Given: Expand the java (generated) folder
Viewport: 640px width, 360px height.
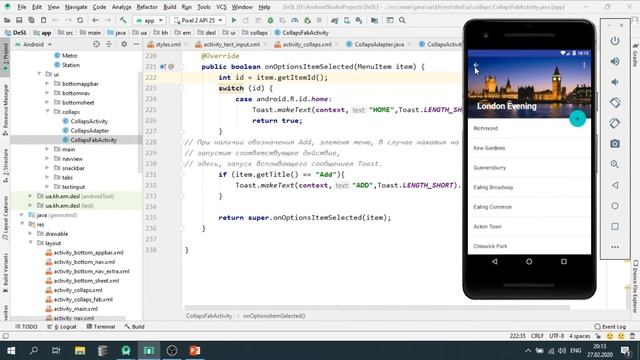Looking at the screenshot, I should click(x=22, y=215).
